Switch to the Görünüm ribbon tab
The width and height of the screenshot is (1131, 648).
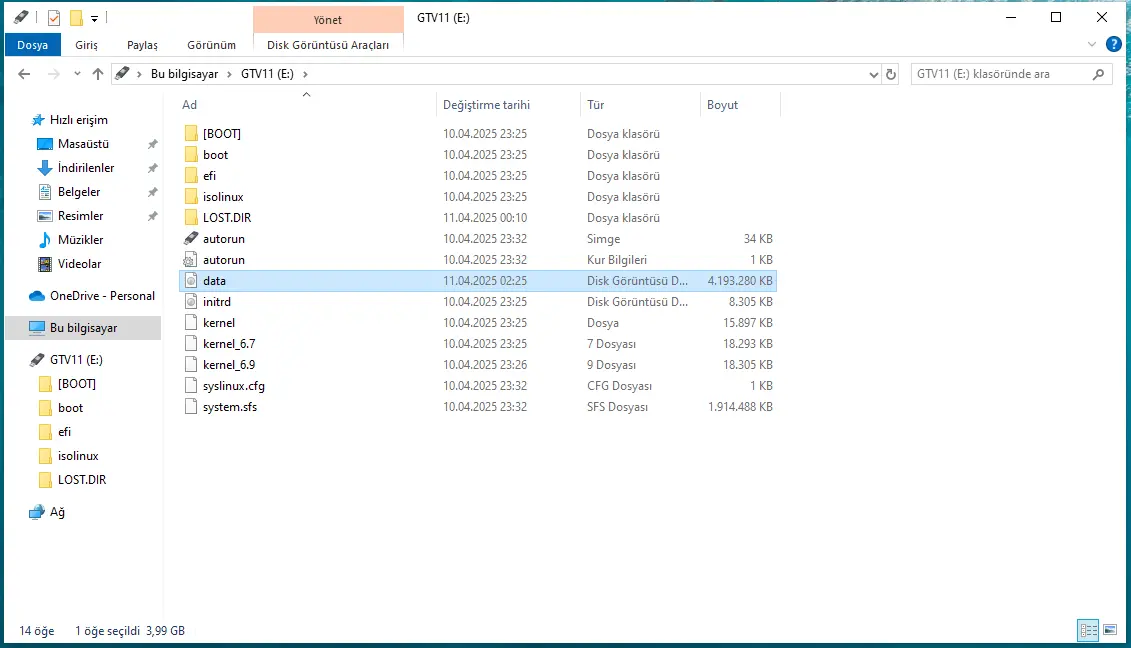pos(211,45)
